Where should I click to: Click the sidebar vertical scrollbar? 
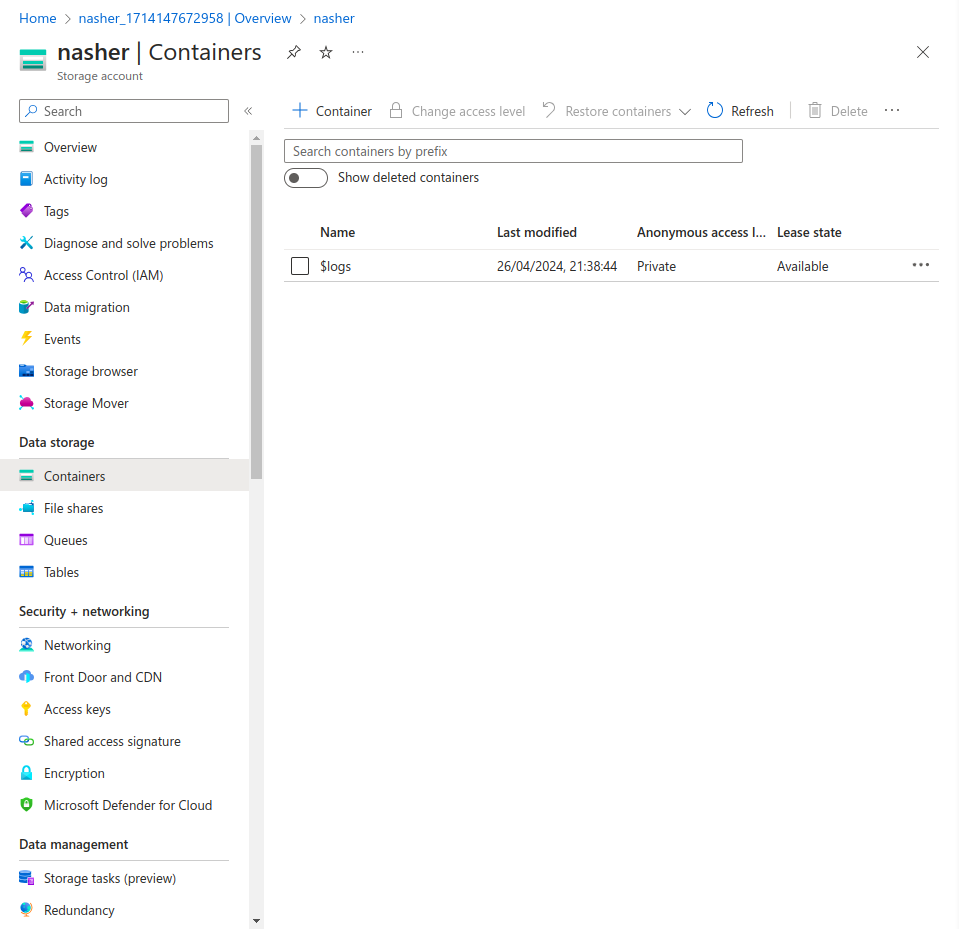coord(257,310)
